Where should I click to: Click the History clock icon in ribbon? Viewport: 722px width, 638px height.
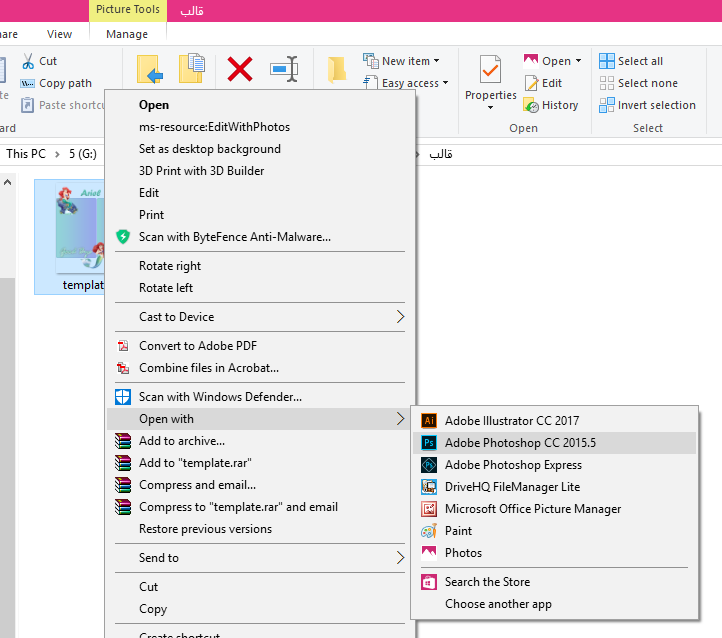pyautogui.click(x=531, y=105)
